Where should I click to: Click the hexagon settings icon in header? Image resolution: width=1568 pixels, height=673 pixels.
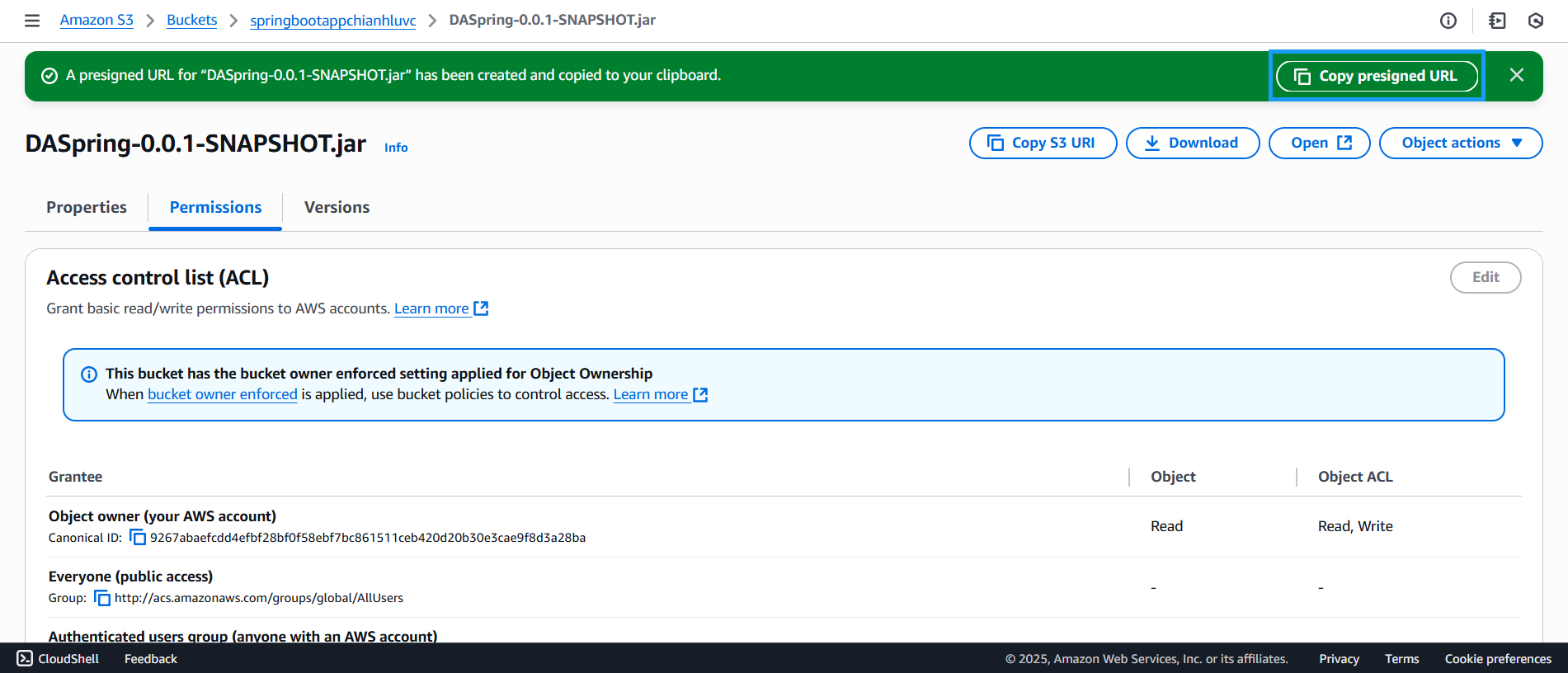click(x=1536, y=21)
